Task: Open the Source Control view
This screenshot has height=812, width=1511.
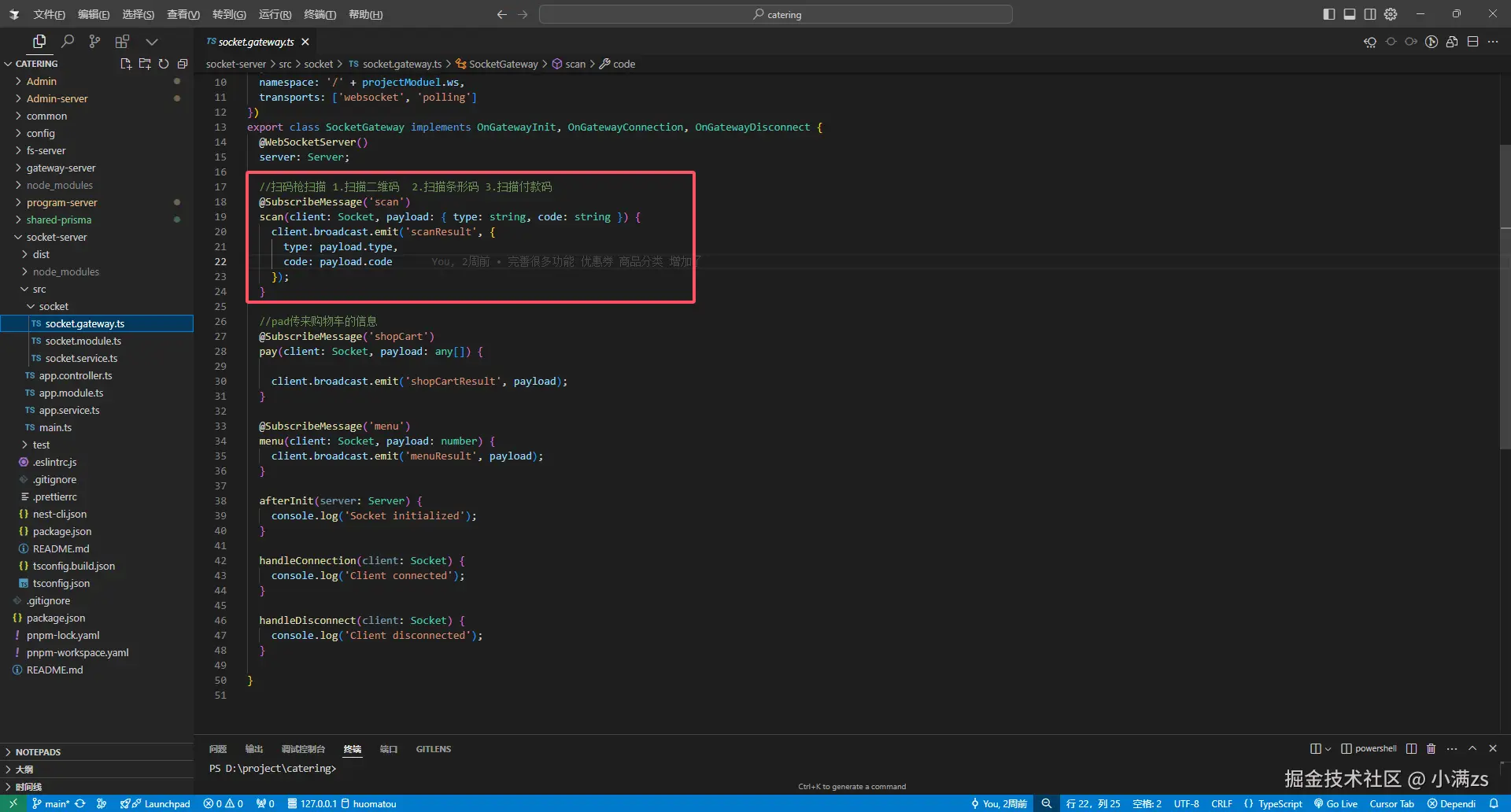Action: (x=94, y=42)
